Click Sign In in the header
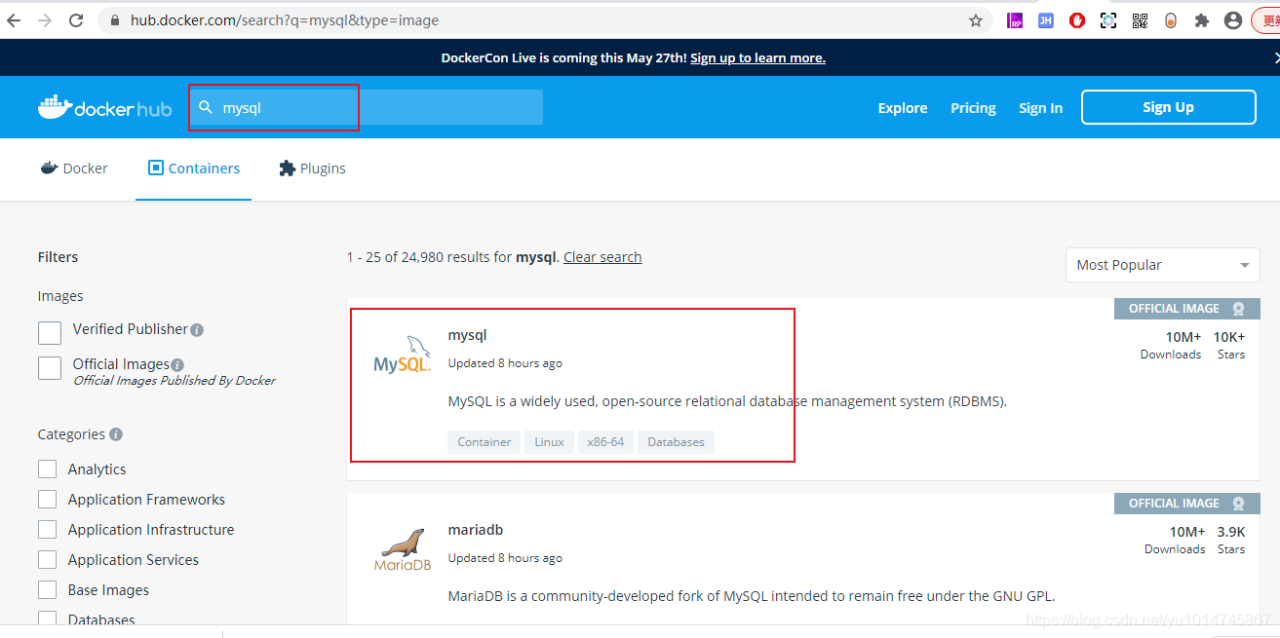The height and width of the screenshot is (638, 1280). tap(1041, 108)
